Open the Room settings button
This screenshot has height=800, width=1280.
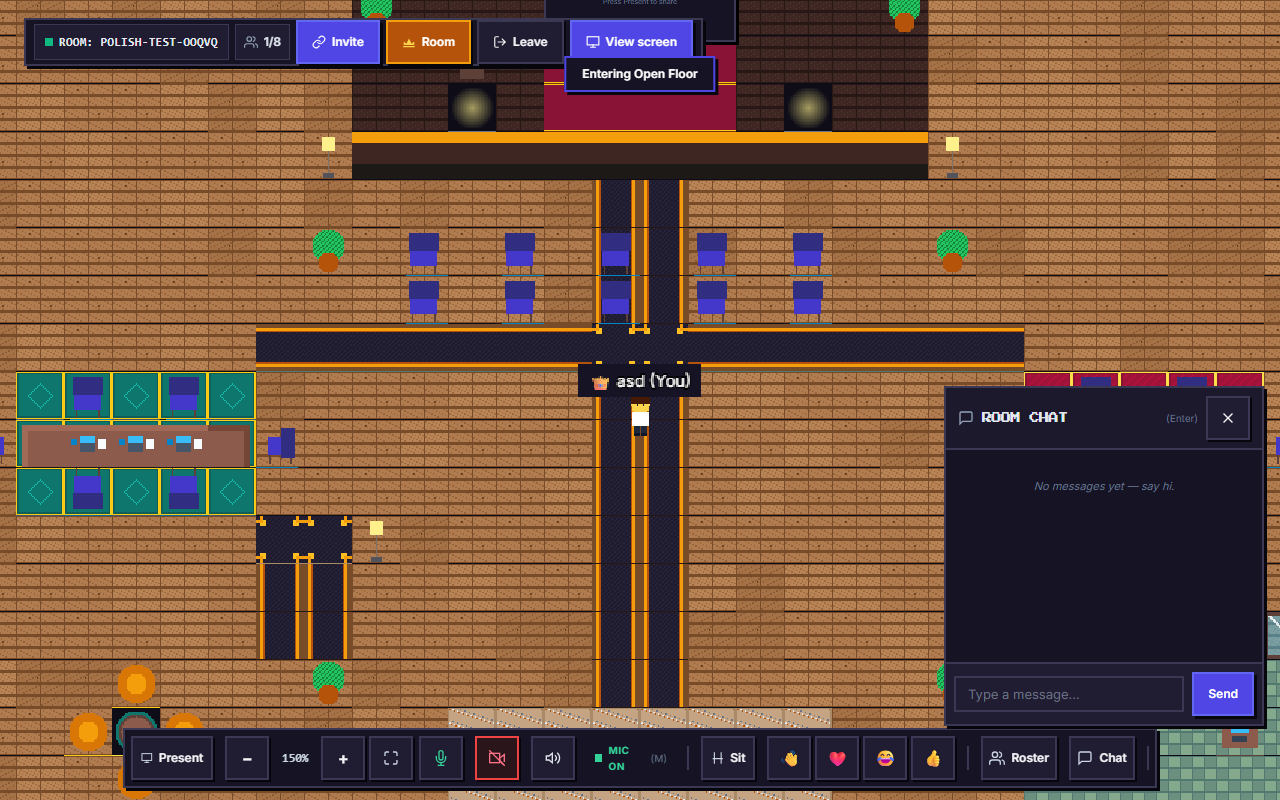pos(428,42)
